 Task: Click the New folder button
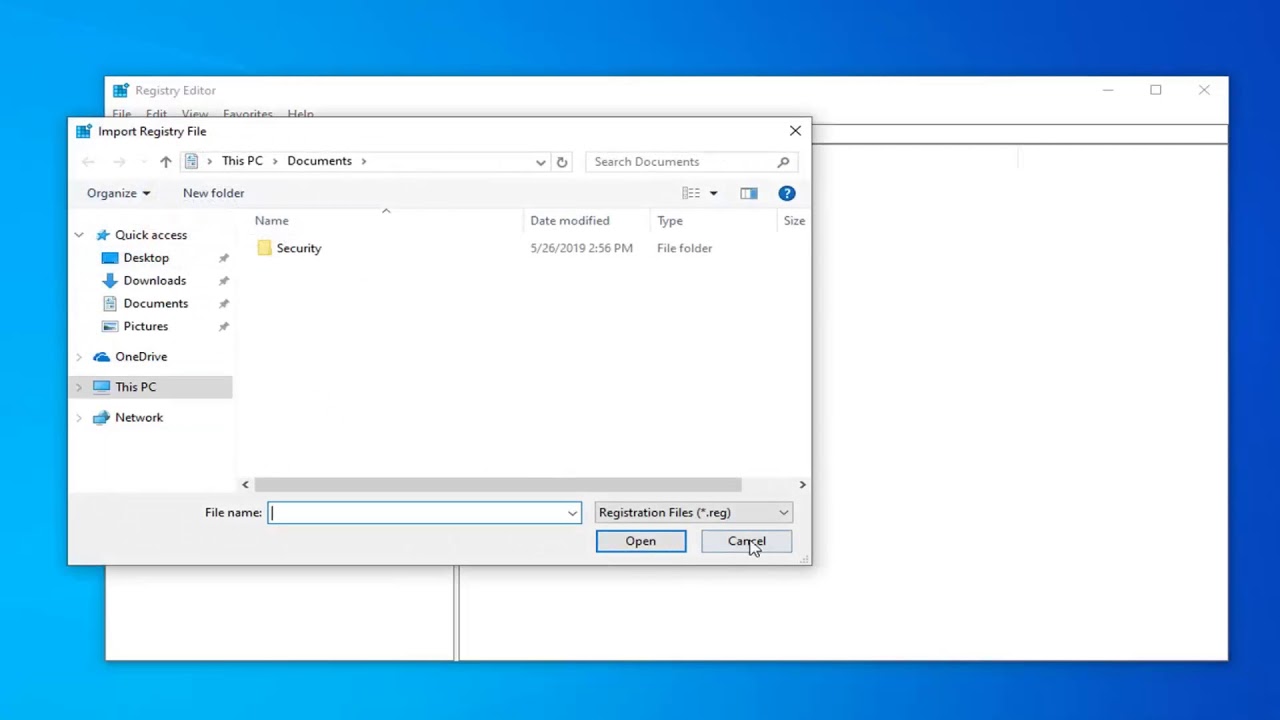tap(213, 193)
